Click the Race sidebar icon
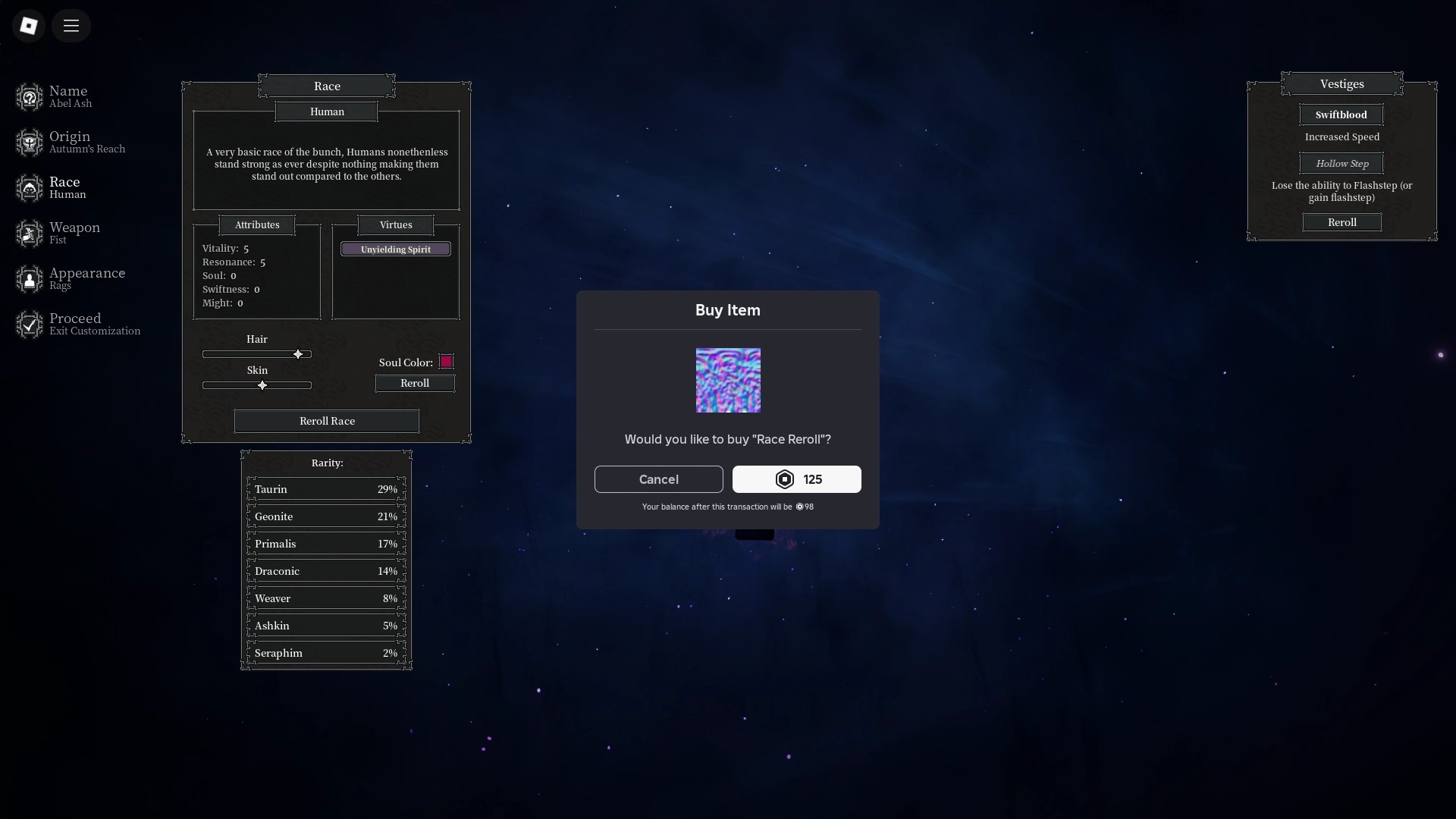The height and width of the screenshot is (819, 1456). pos(30,188)
